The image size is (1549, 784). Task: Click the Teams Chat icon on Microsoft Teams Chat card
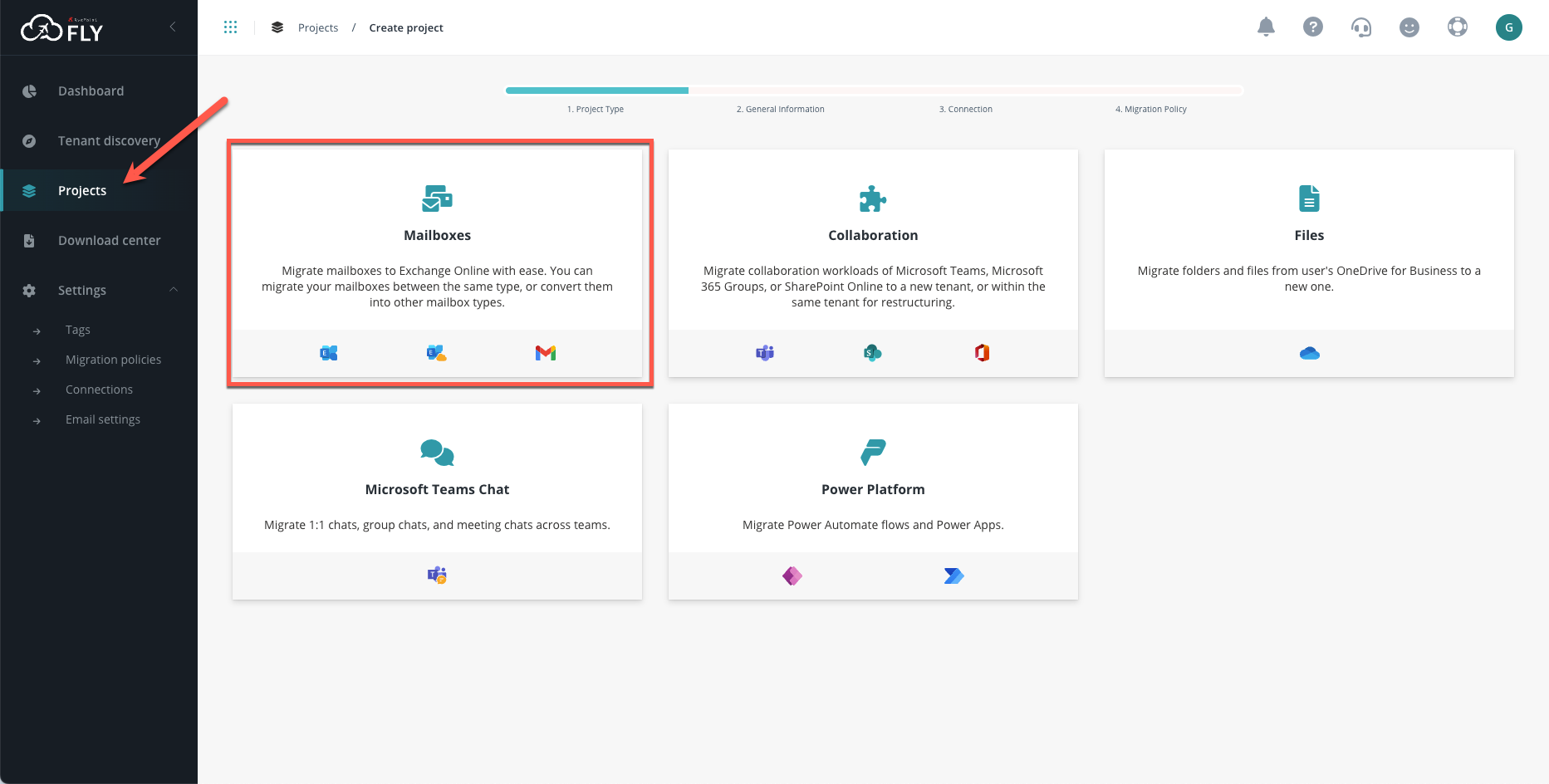[x=435, y=574]
